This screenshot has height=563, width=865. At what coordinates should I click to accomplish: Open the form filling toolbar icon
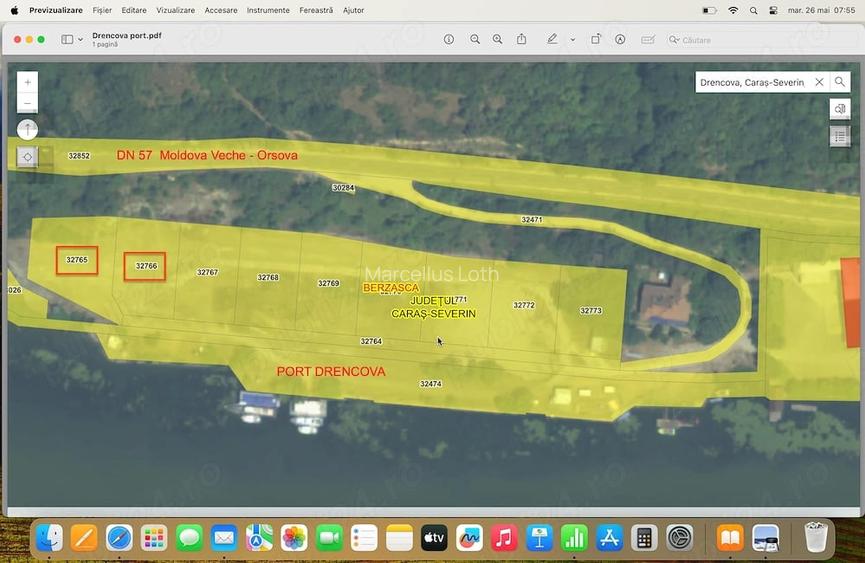tap(648, 40)
